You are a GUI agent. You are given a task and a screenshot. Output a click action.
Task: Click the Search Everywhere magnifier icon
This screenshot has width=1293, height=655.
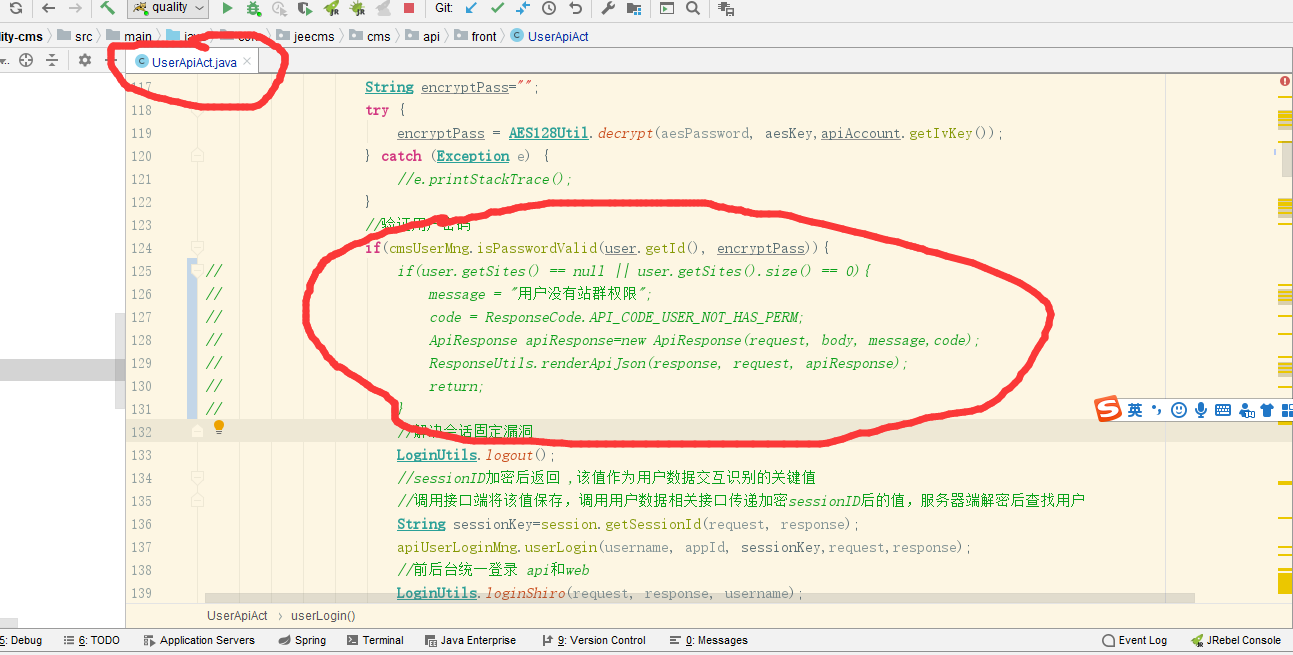tap(693, 8)
